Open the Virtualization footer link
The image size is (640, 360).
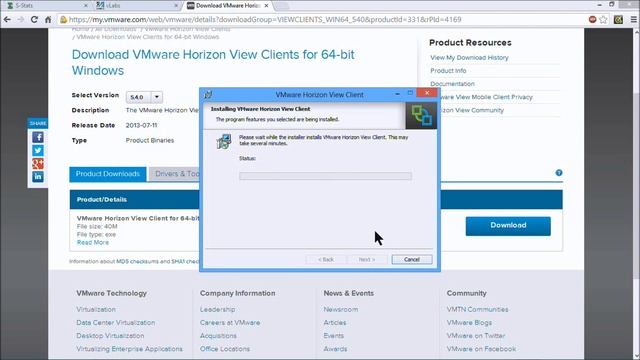click(96, 309)
